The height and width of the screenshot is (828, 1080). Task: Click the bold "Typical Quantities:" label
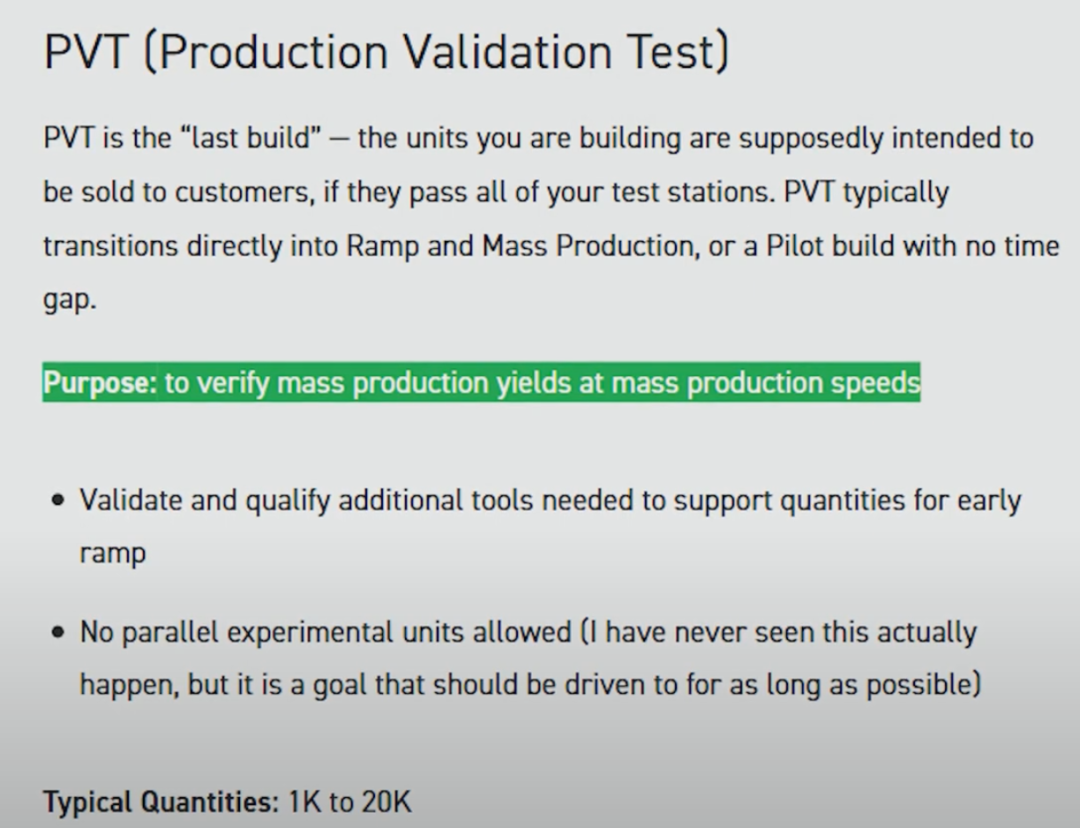161,802
